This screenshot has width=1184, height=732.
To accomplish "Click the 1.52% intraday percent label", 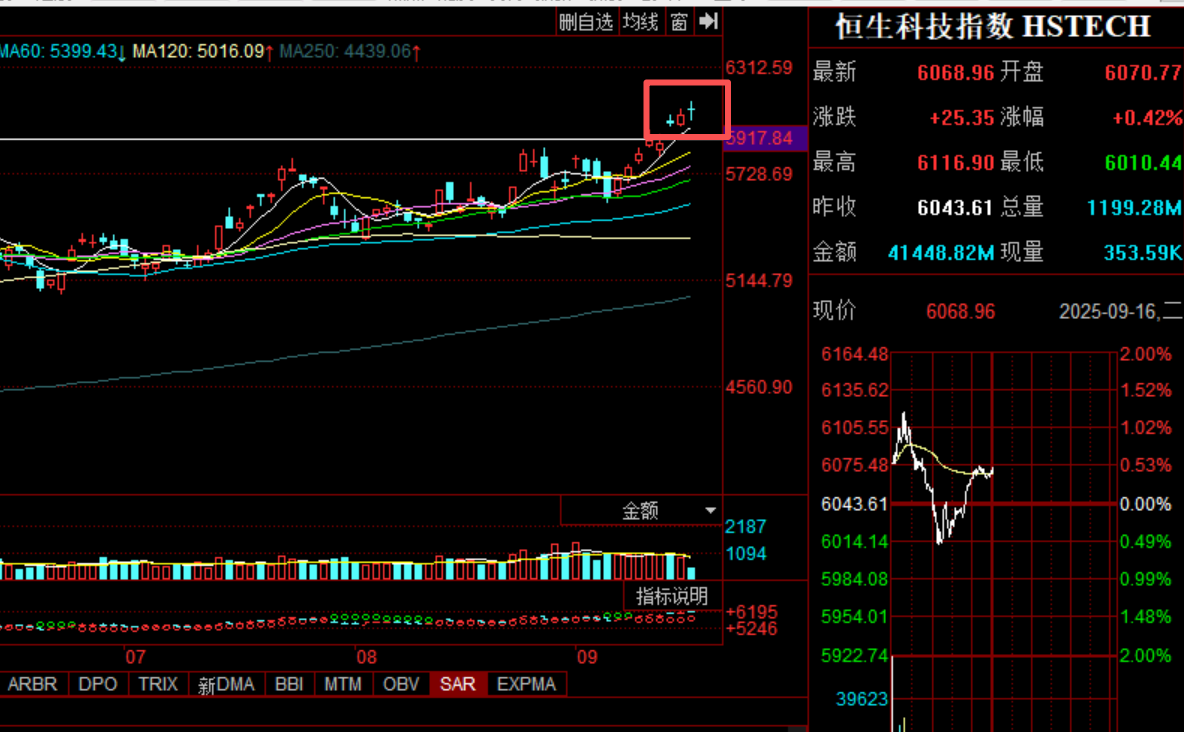I will [1145, 391].
